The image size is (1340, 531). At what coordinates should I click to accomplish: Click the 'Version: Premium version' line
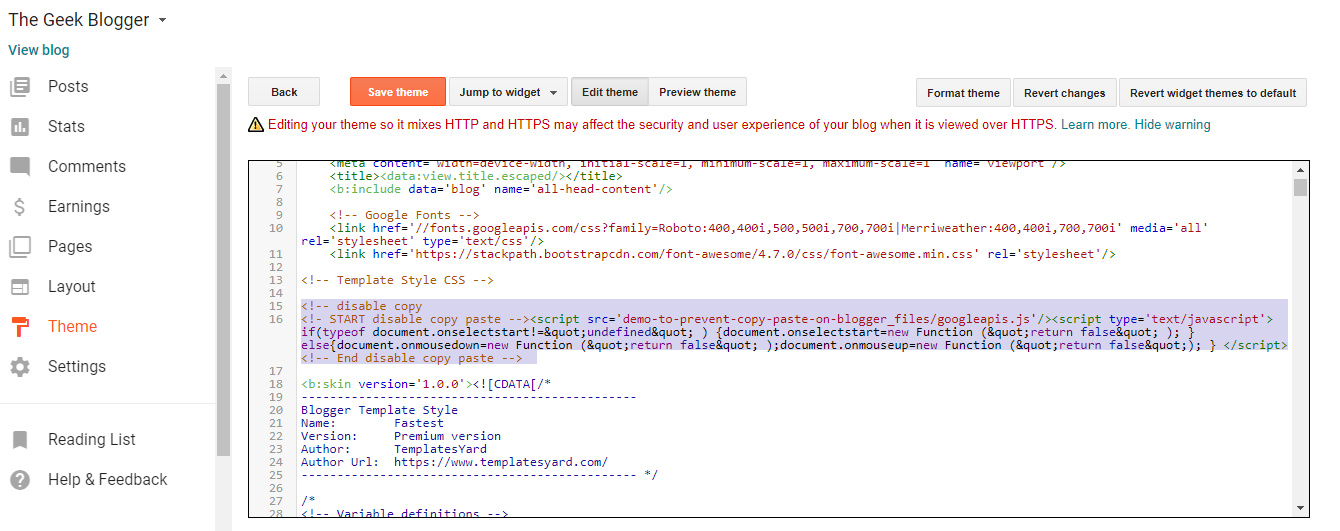401,436
